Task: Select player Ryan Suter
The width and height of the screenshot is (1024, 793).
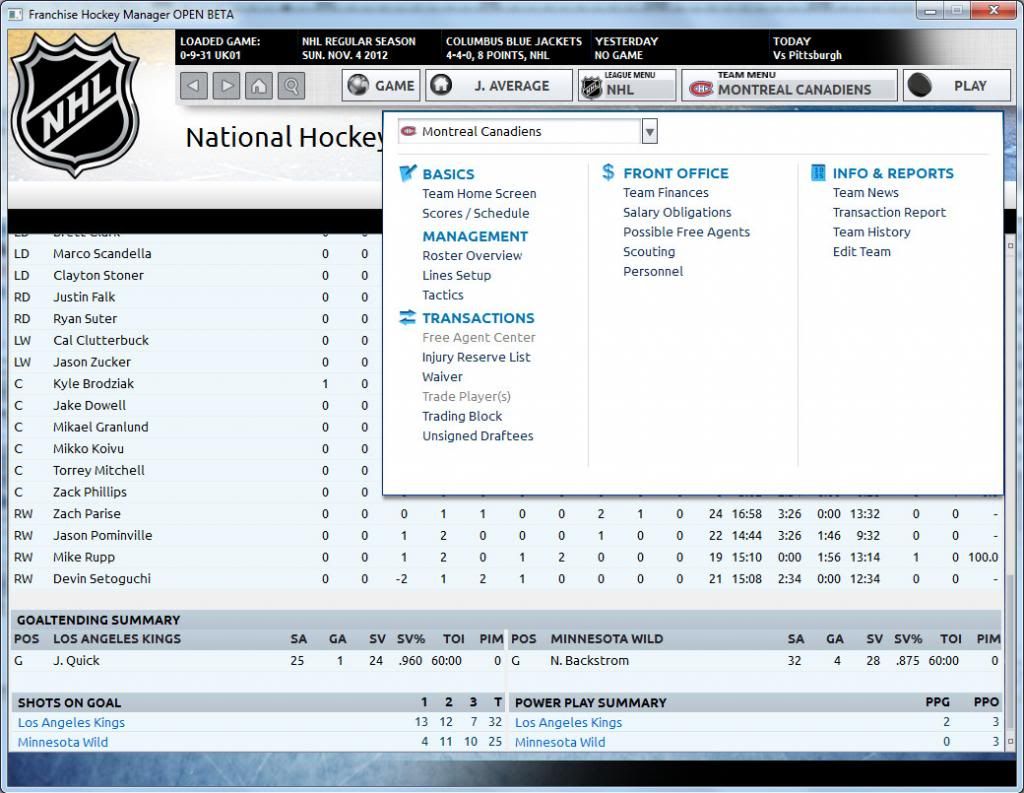Action: [x=85, y=319]
